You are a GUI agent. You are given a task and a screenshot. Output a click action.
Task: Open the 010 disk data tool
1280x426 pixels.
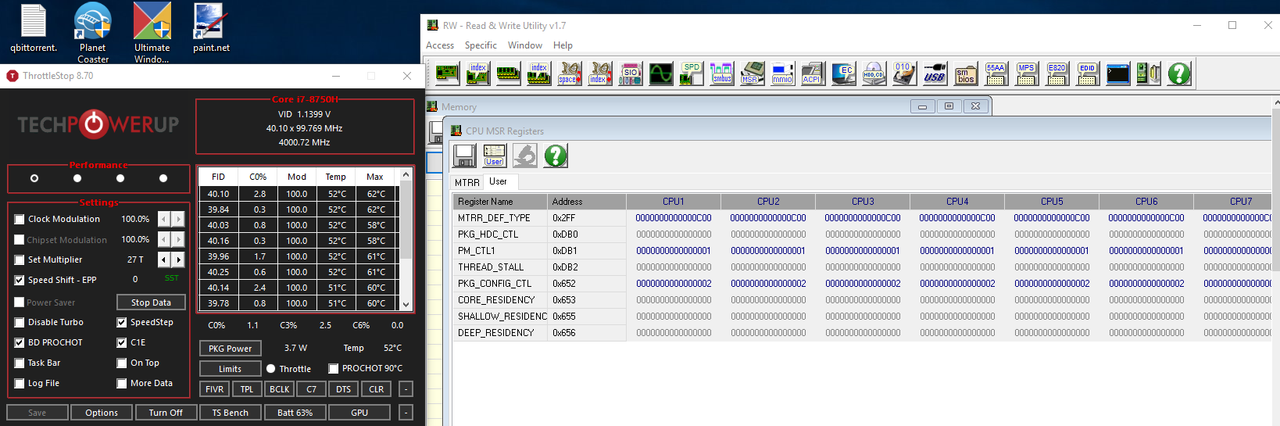pos(905,73)
